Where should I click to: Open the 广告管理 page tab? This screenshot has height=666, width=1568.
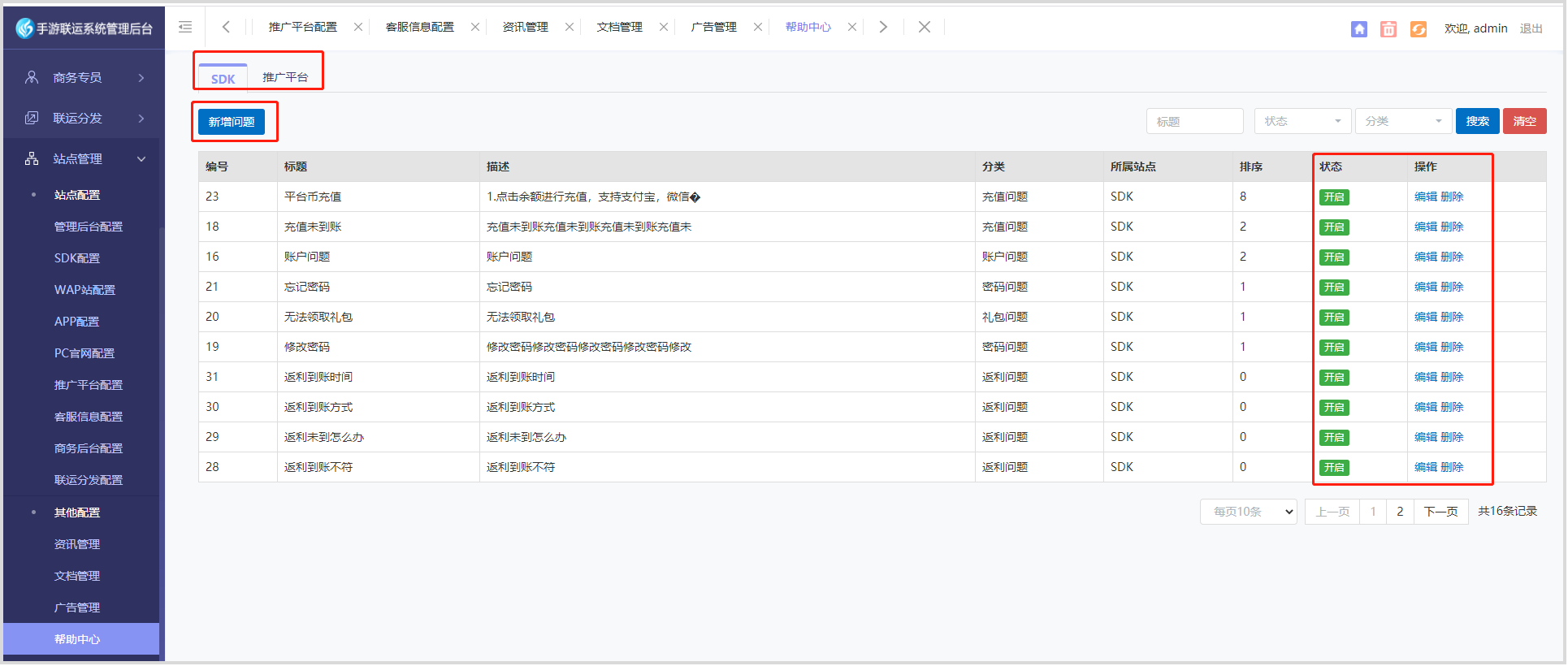[714, 27]
